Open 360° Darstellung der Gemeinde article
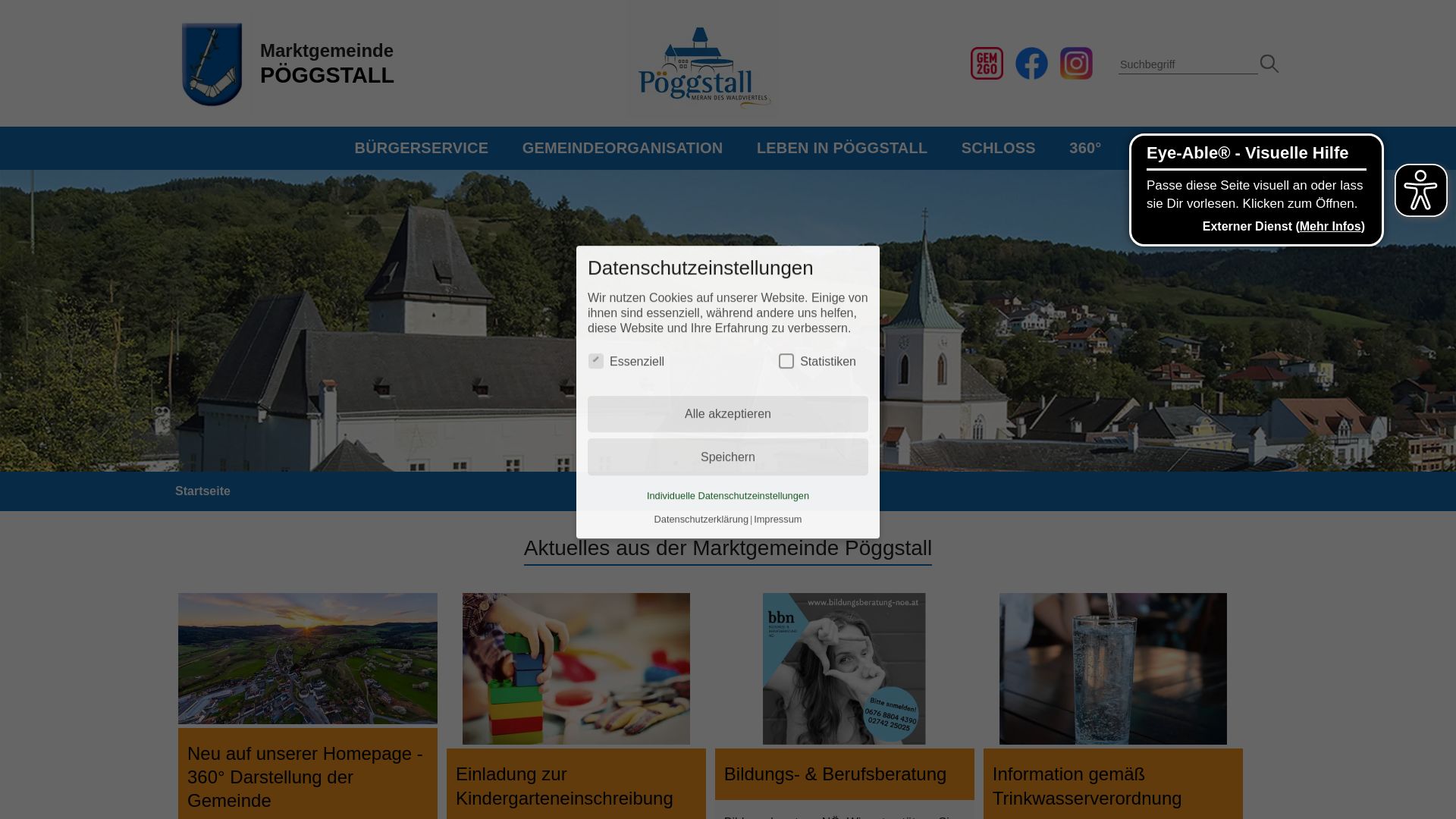1456x819 pixels. 306,777
